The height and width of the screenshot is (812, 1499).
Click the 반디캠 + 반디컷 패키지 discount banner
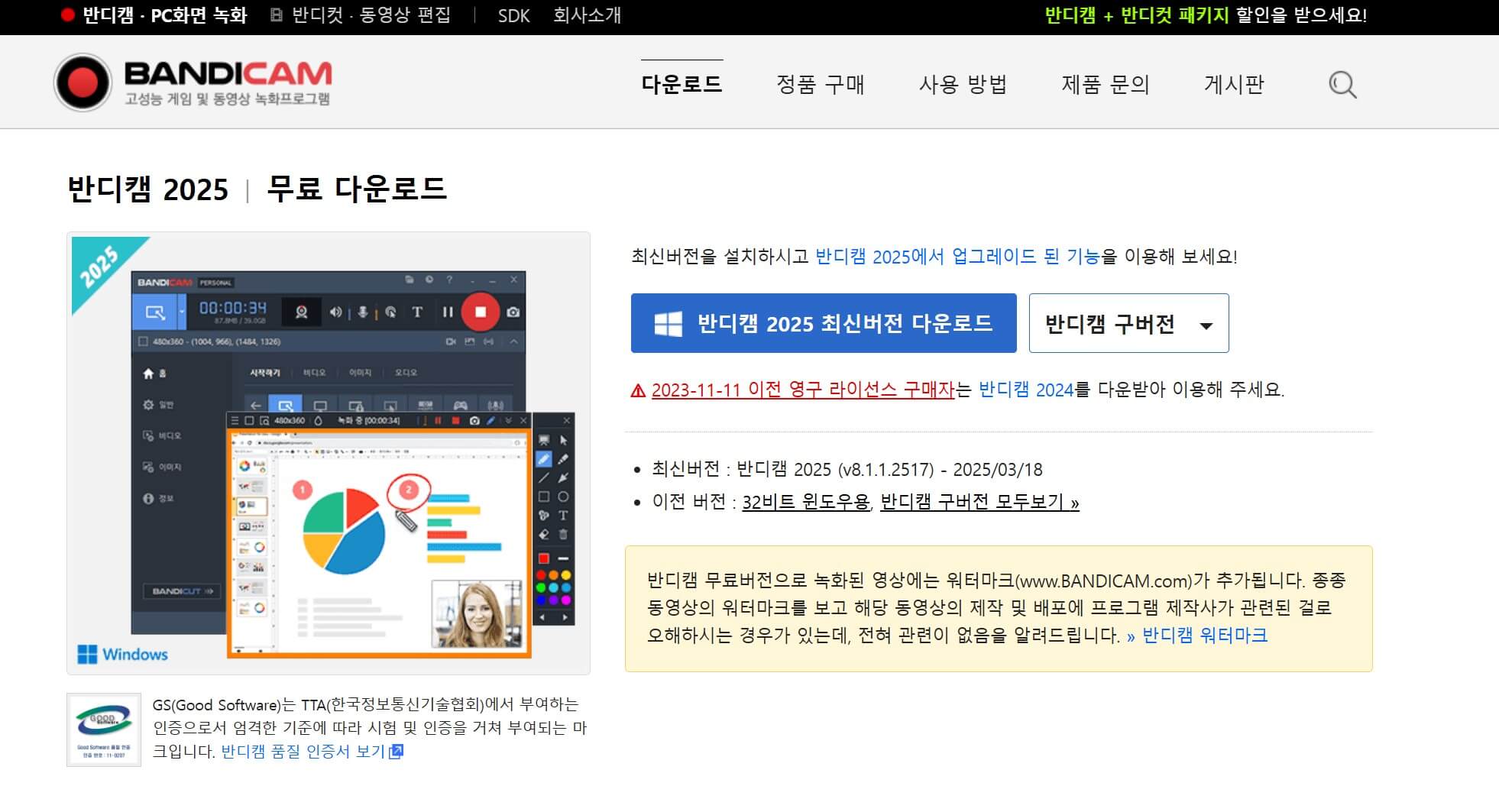coord(1206,15)
